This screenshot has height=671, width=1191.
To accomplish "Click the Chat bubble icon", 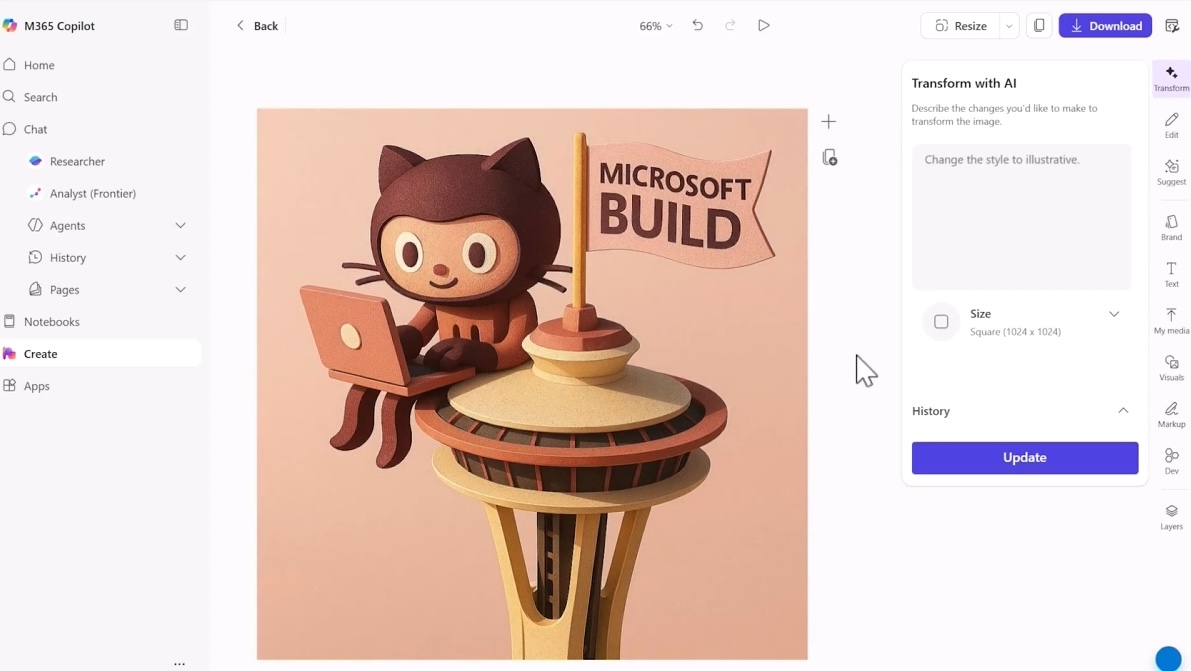I will (x=9, y=128).
